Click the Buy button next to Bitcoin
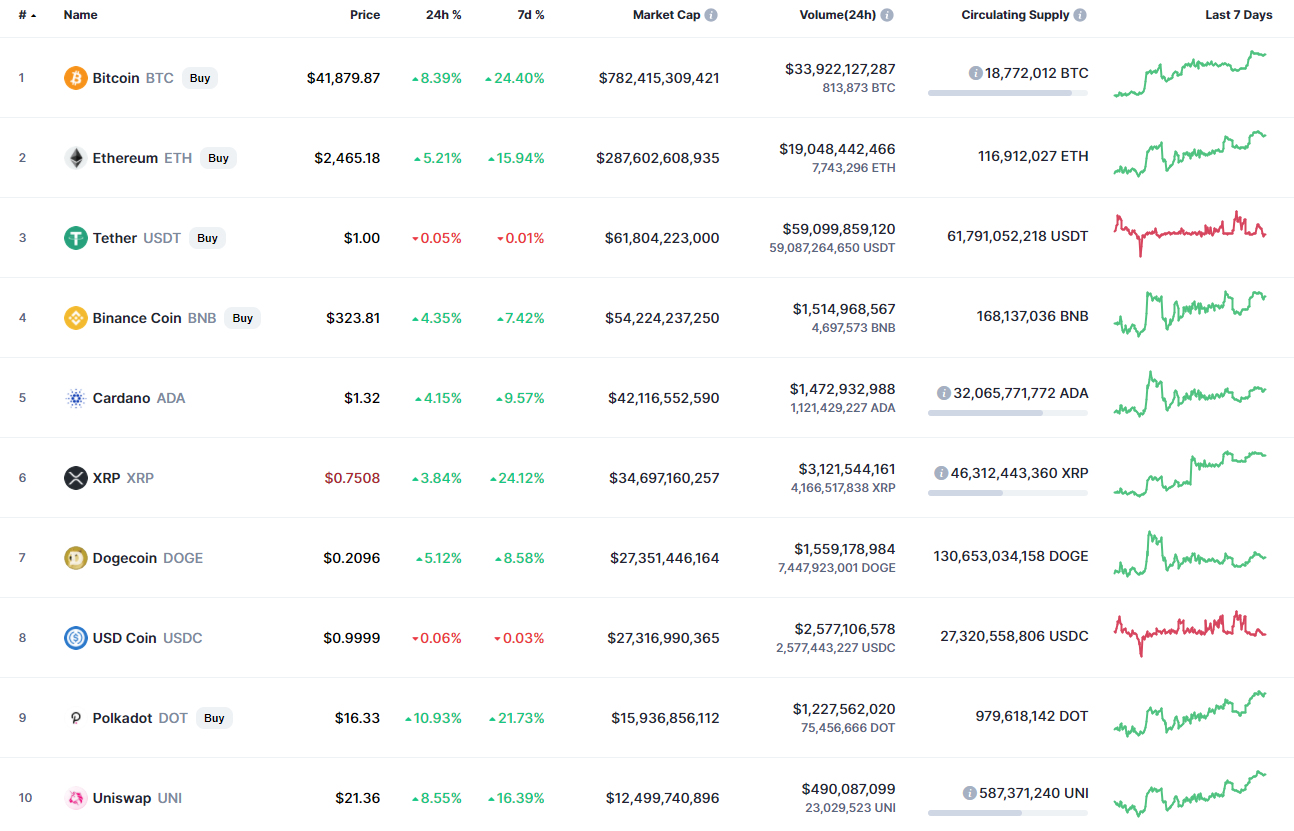 200,78
